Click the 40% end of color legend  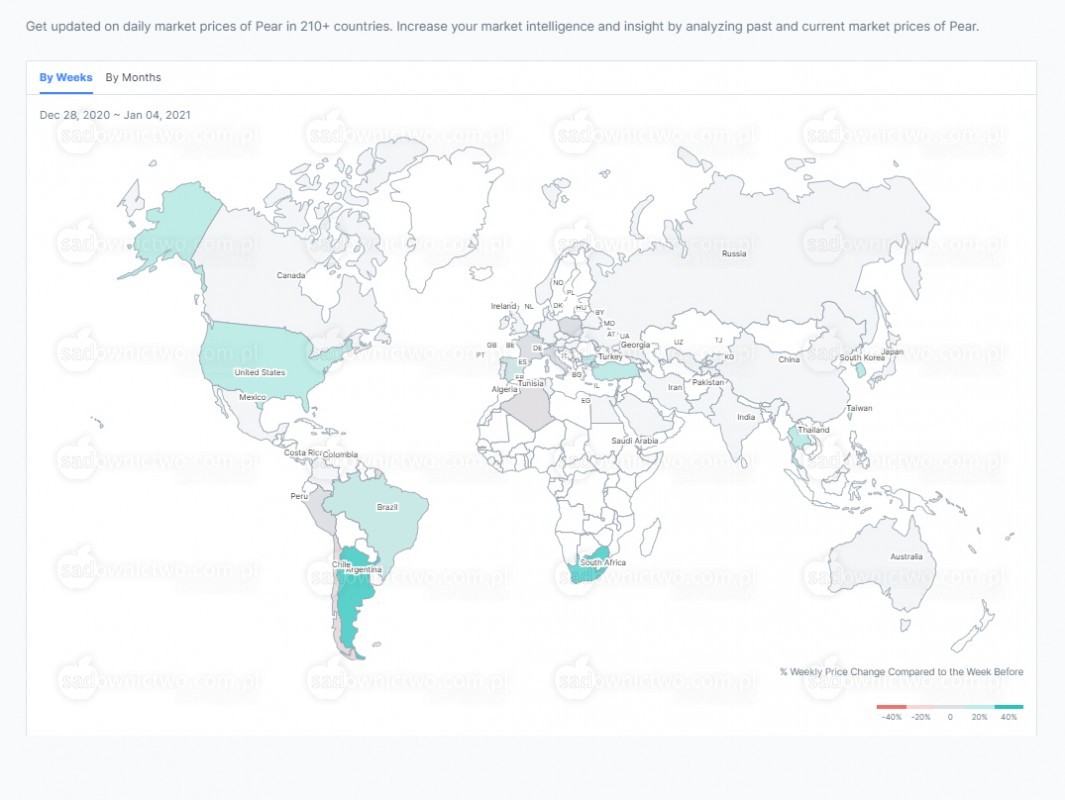pos(1009,707)
